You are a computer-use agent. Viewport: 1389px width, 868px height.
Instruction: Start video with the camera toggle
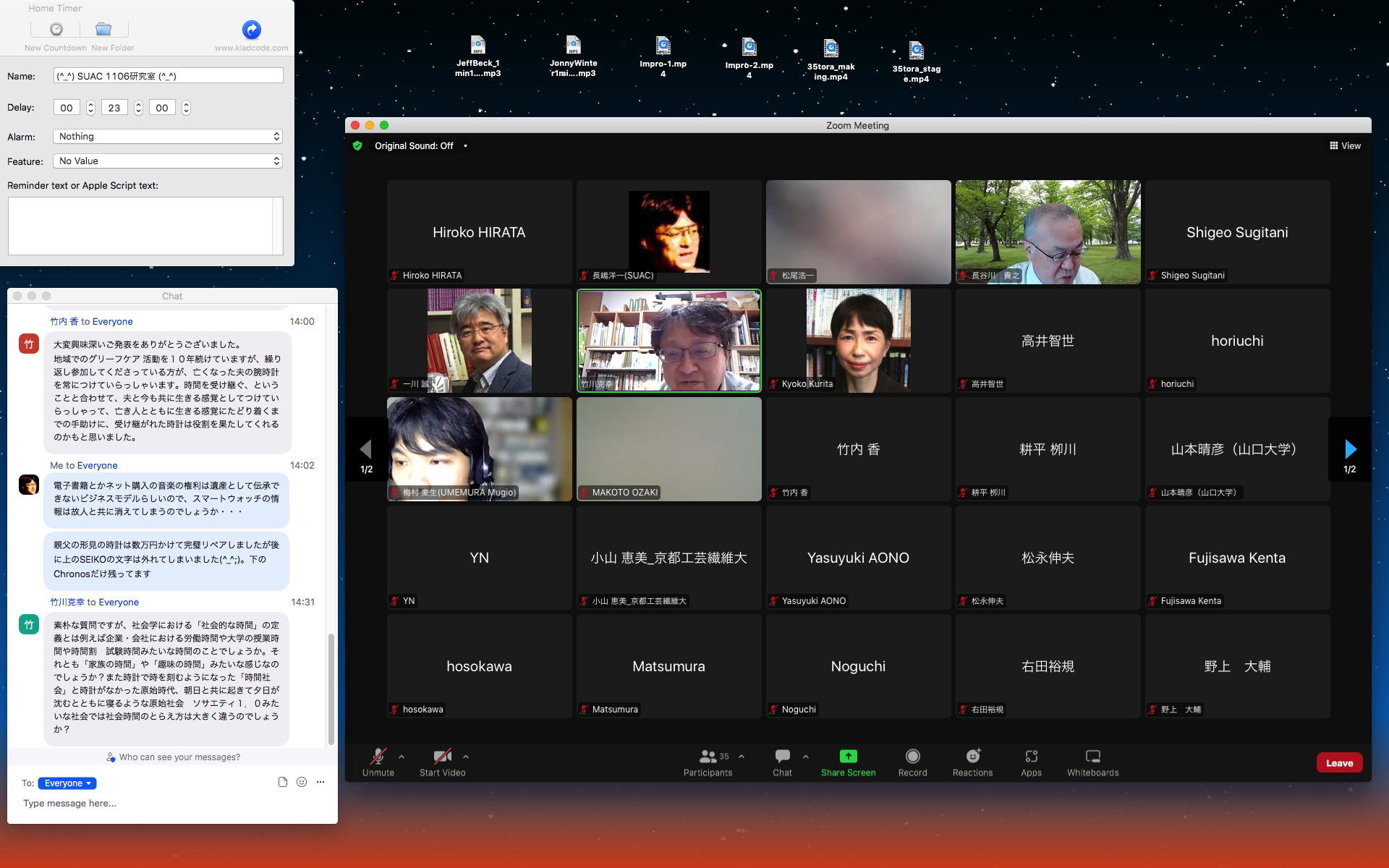coord(442,756)
